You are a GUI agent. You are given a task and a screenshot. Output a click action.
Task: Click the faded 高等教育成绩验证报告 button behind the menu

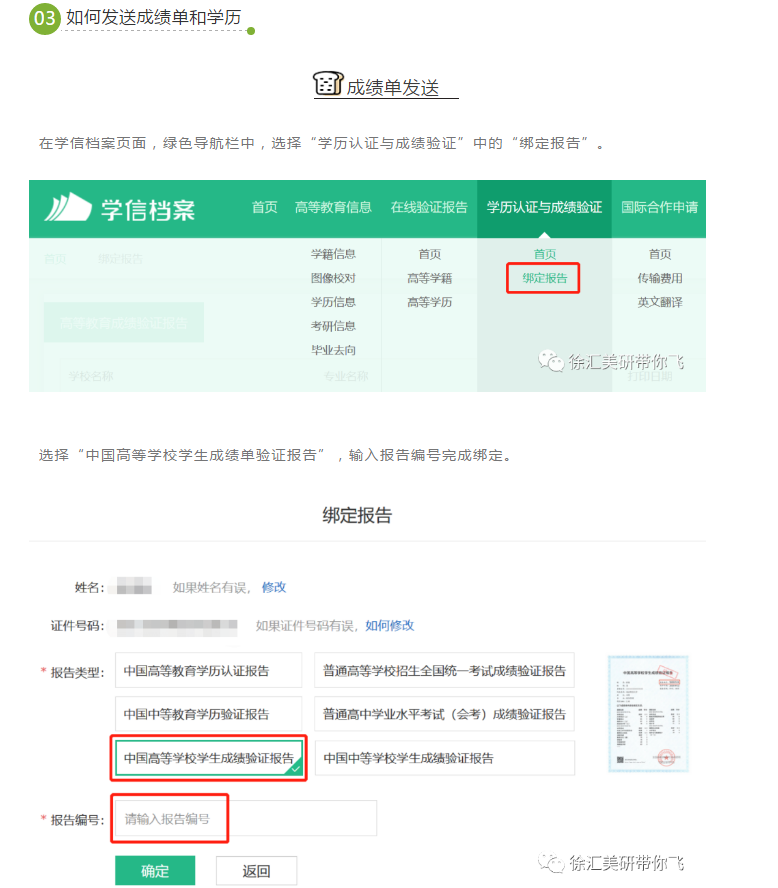[x=123, y=323]
